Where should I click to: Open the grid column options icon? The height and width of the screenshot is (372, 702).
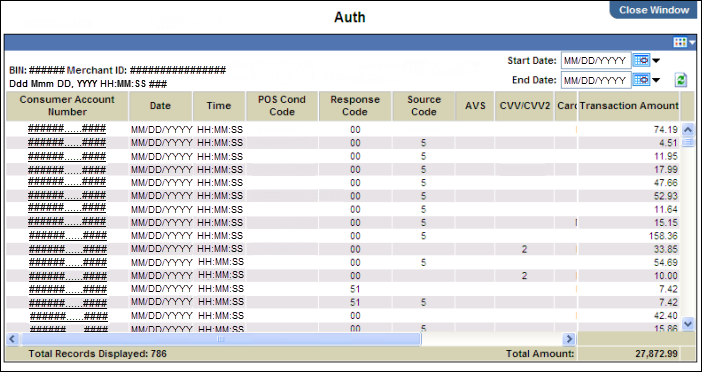680,43
